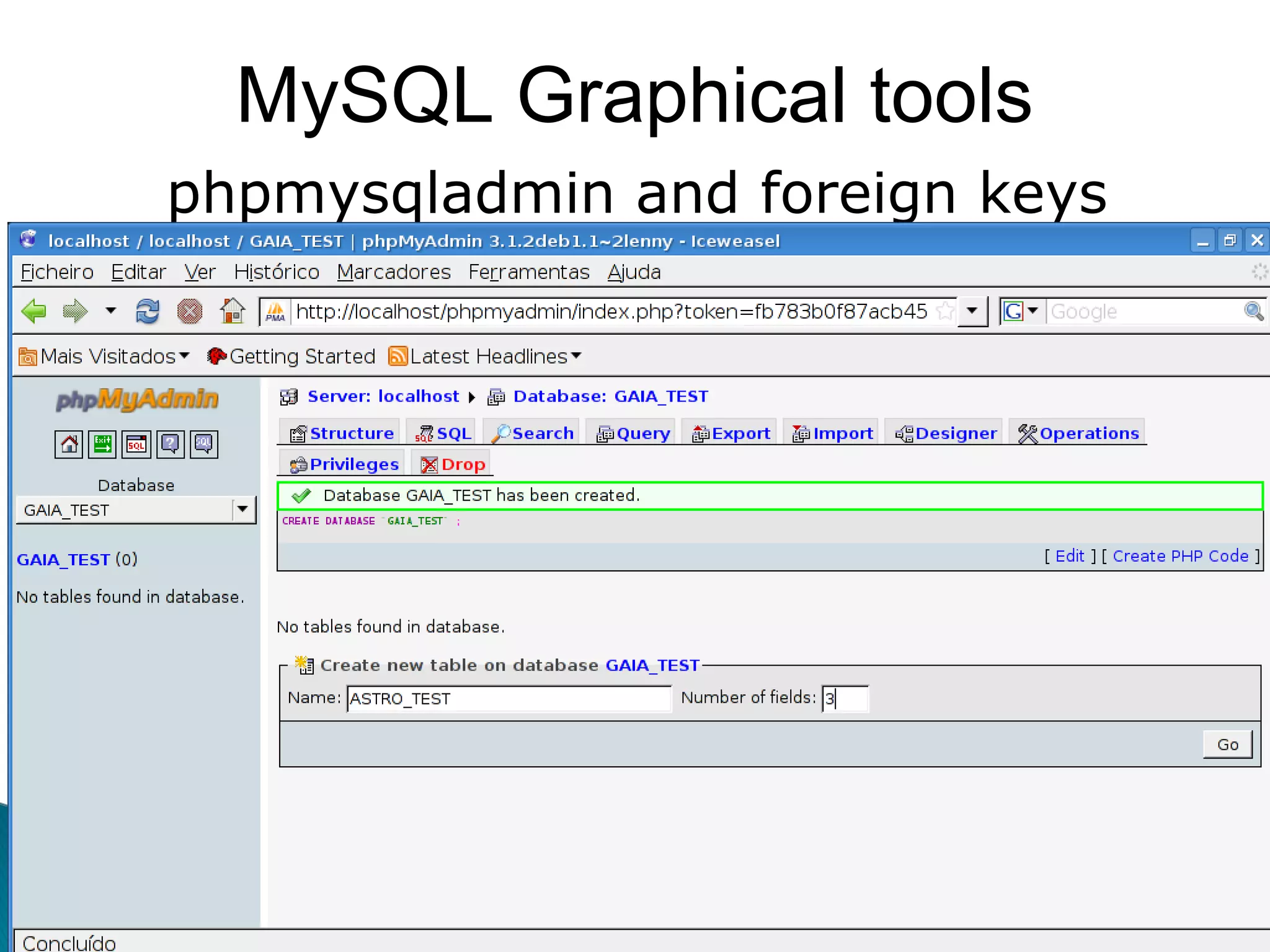
Task: Switch to the Designer tab
Action: (x=945, y=433)
